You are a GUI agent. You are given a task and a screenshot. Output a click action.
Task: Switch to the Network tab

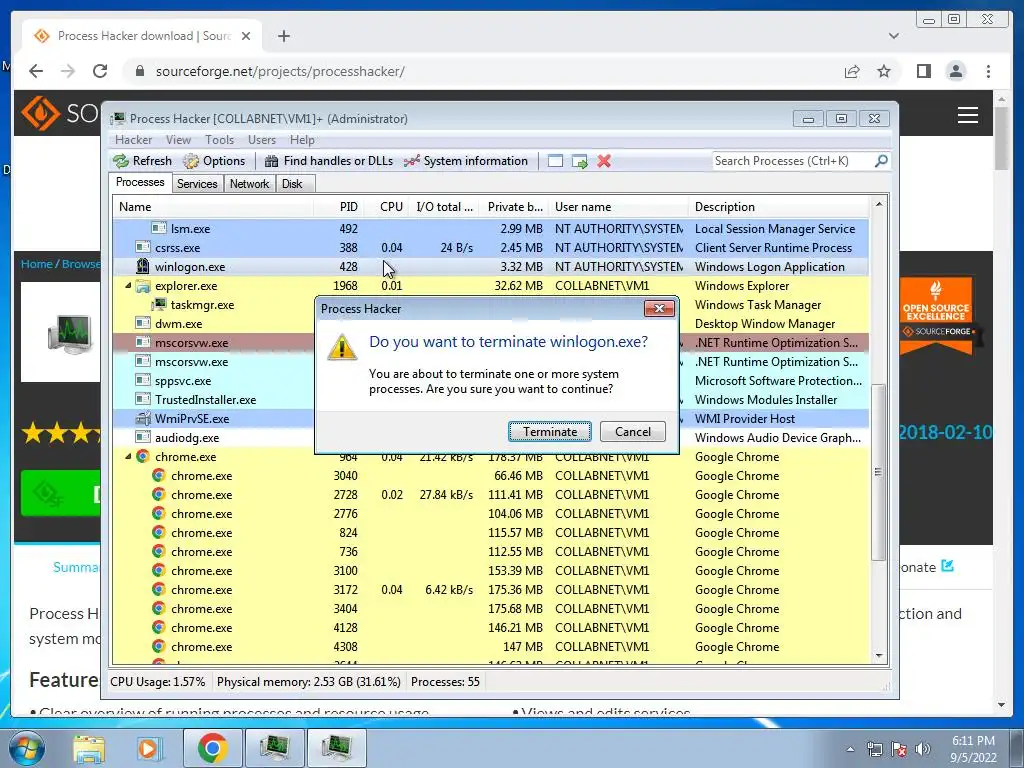249,184
